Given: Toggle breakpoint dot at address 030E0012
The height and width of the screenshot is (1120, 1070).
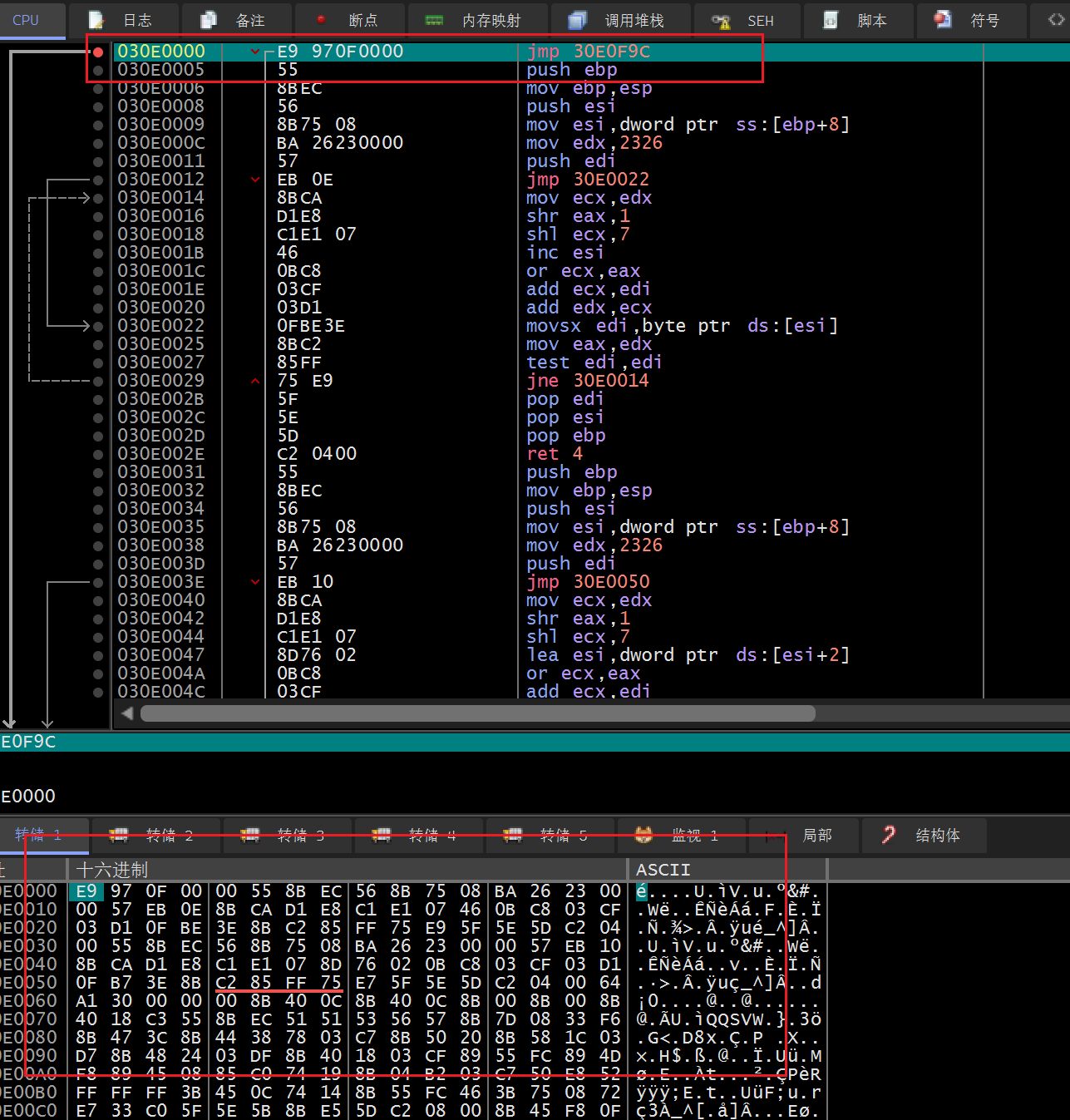Looking at the screenshot, I should [x=98, y=180].
